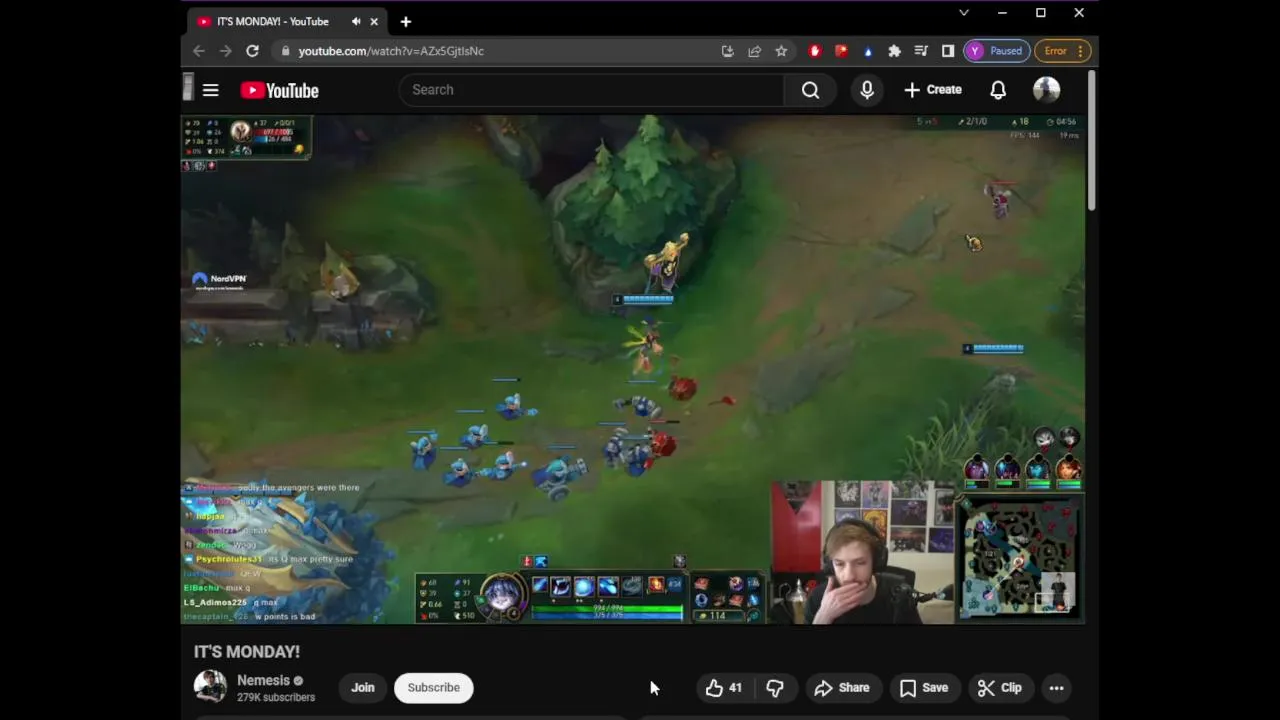
Task: Dislike the video with thumbs down
Action: coord(774,688)
